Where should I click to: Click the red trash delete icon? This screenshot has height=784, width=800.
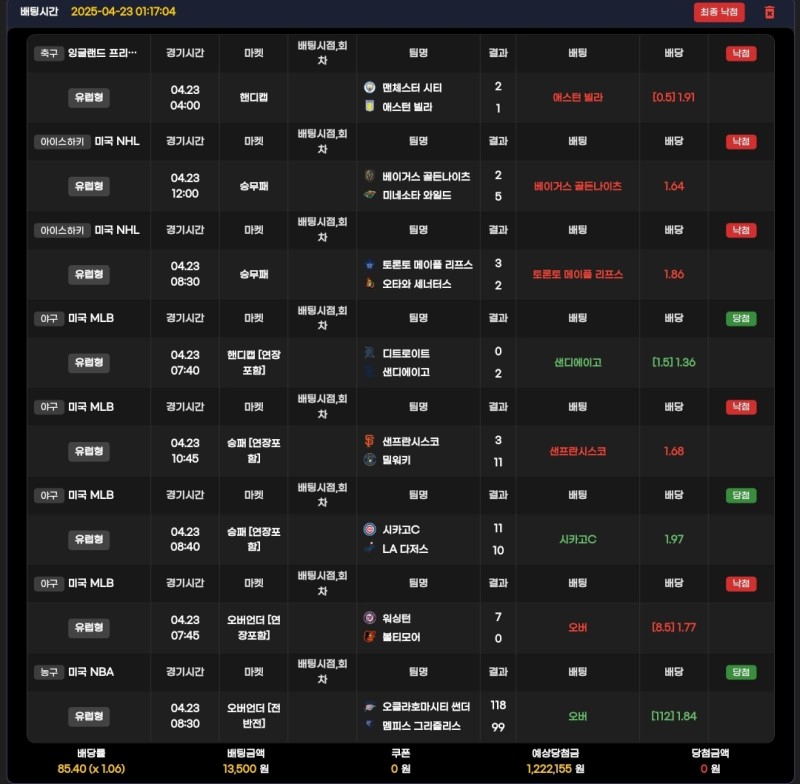(x=769, y=12)
